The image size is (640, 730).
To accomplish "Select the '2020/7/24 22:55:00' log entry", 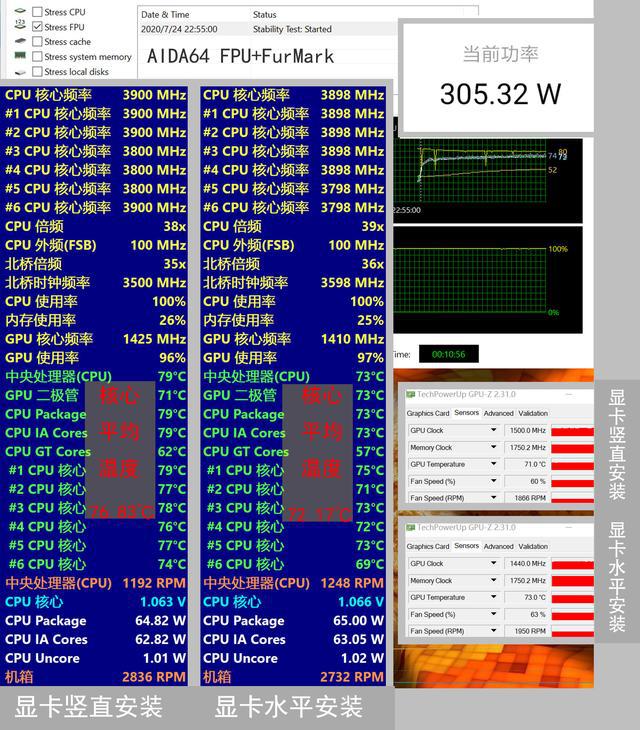I will point(179,29).
